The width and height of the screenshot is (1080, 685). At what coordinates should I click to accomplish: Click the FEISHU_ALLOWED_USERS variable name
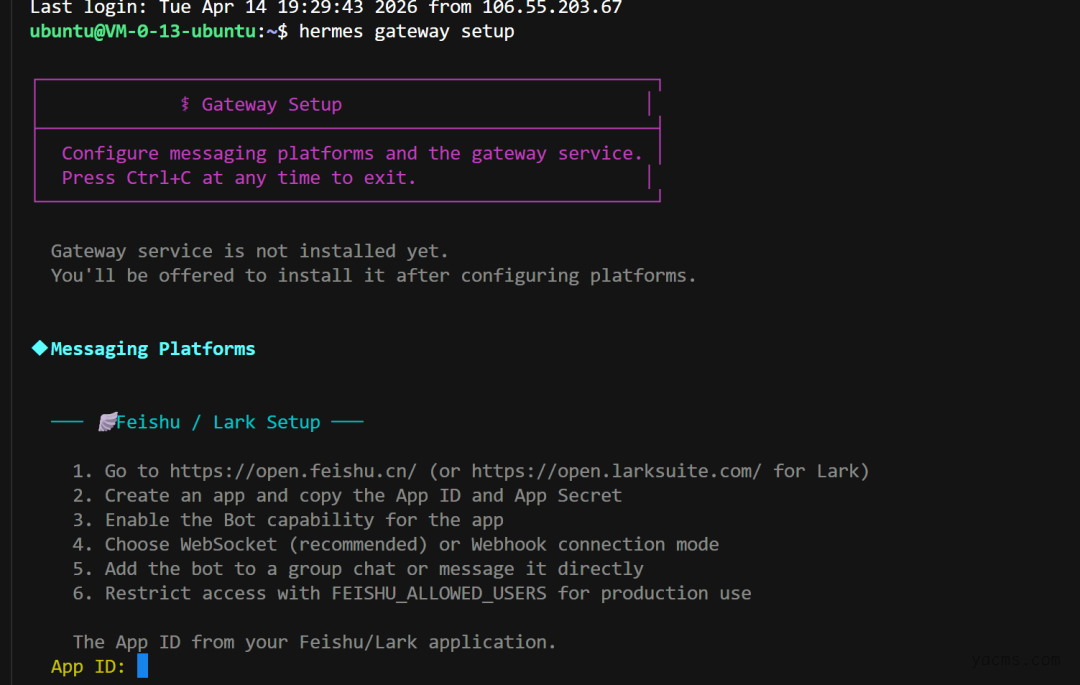tap(439, 593)
